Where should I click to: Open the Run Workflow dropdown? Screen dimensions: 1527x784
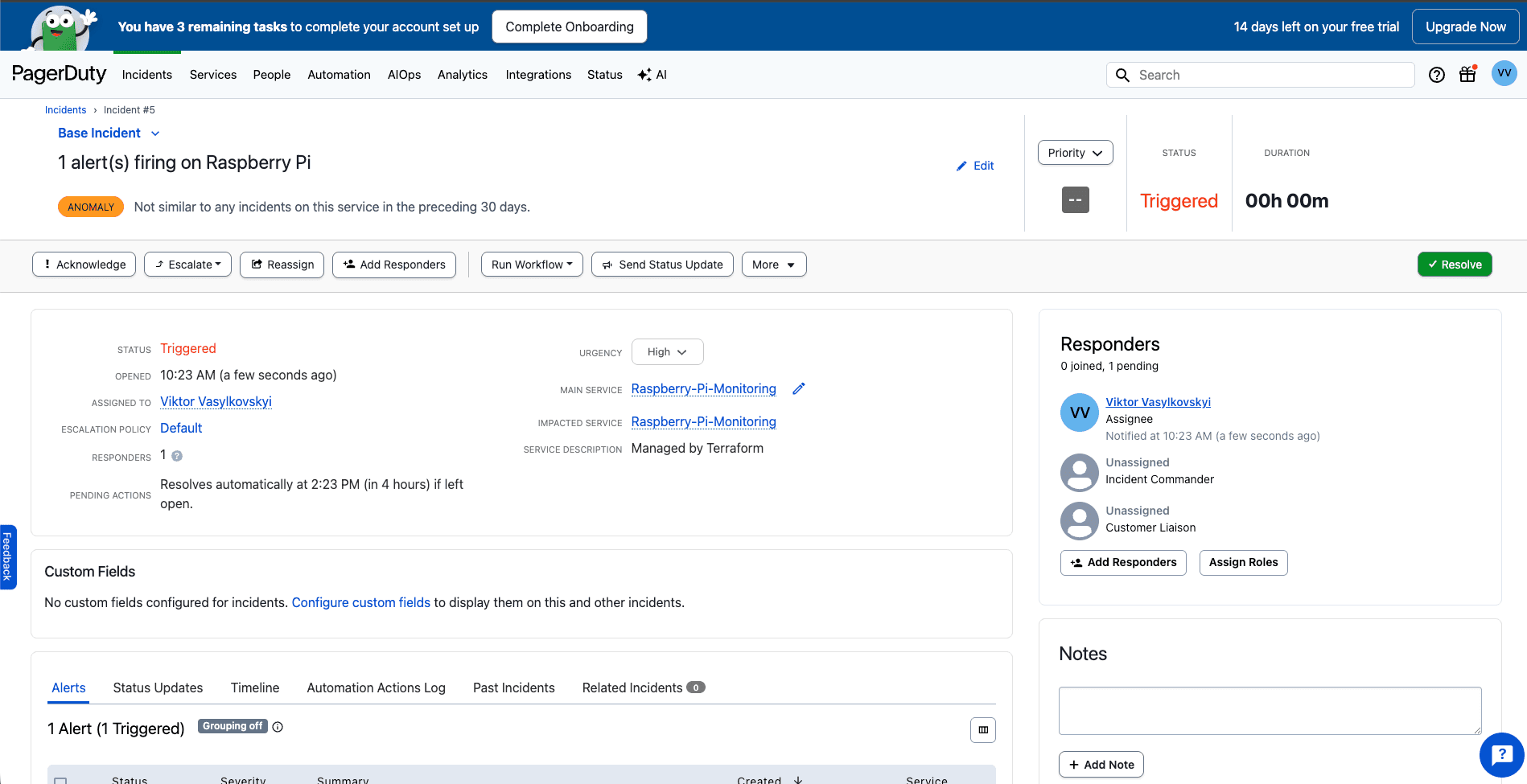coord(532,265)
